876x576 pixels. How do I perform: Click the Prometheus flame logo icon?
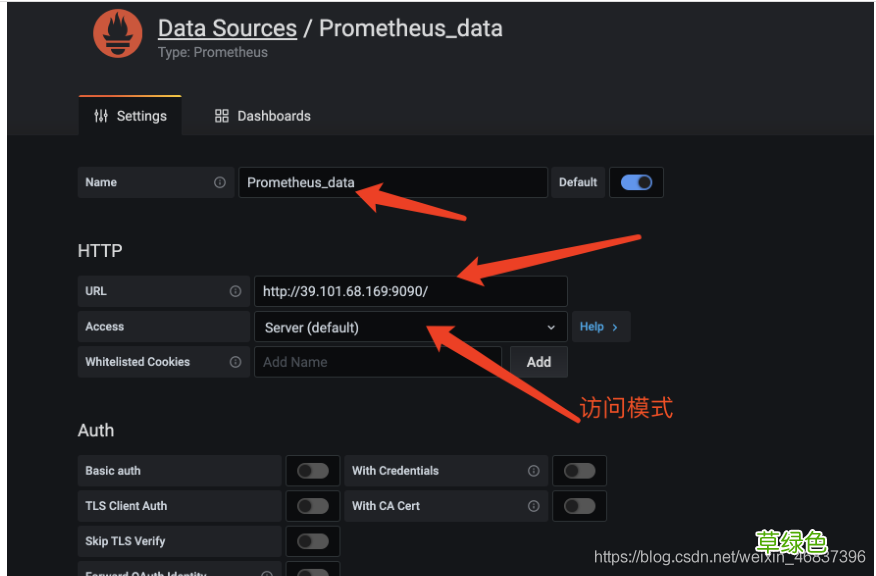coord(117,34)
